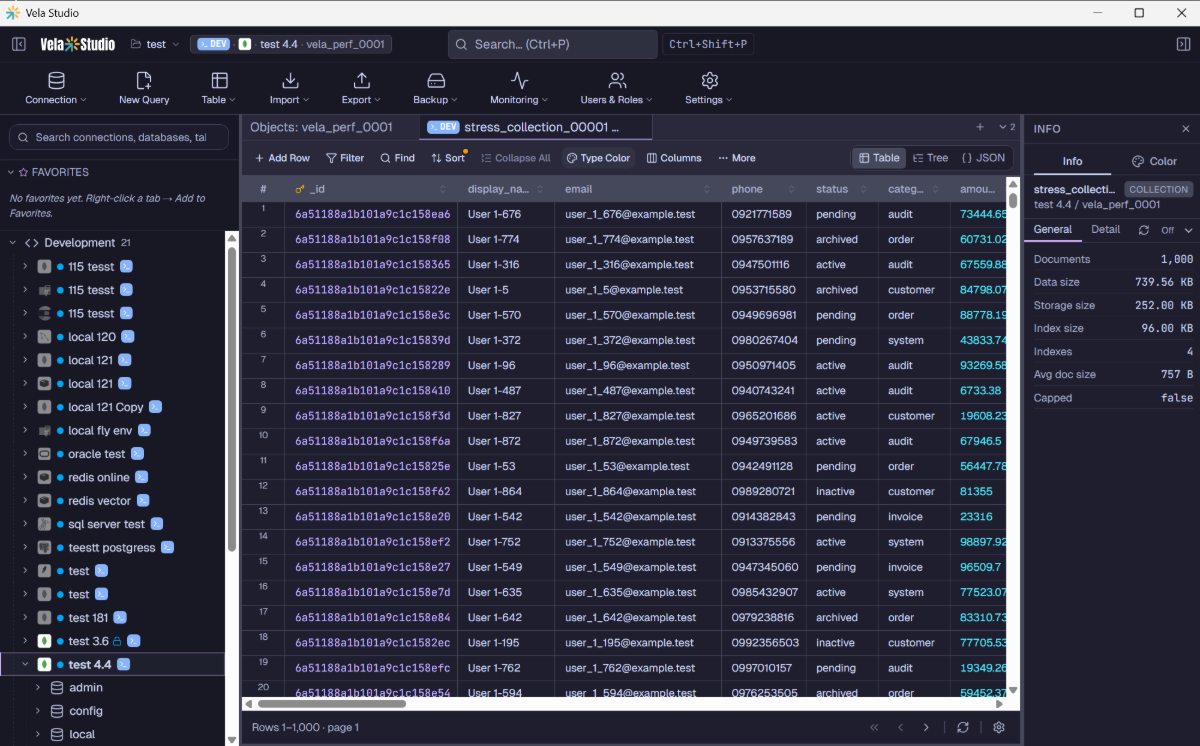The image size is (1200, 746).
Task: Expand the oracle test connection
Action: (x=25, y=454)
